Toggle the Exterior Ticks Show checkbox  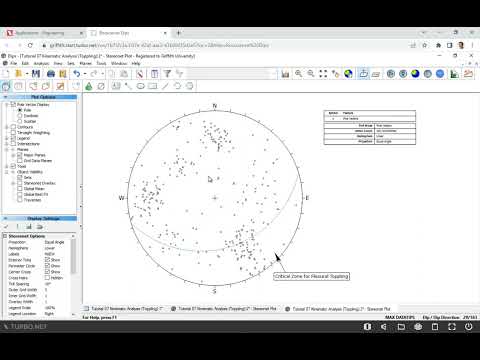pyautogui.click(x=47, y=259)
